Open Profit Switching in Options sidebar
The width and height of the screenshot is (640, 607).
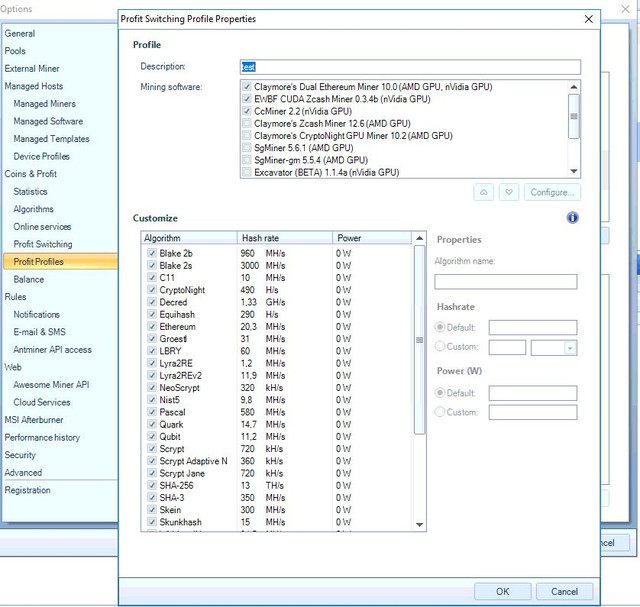tap(43, 244)
